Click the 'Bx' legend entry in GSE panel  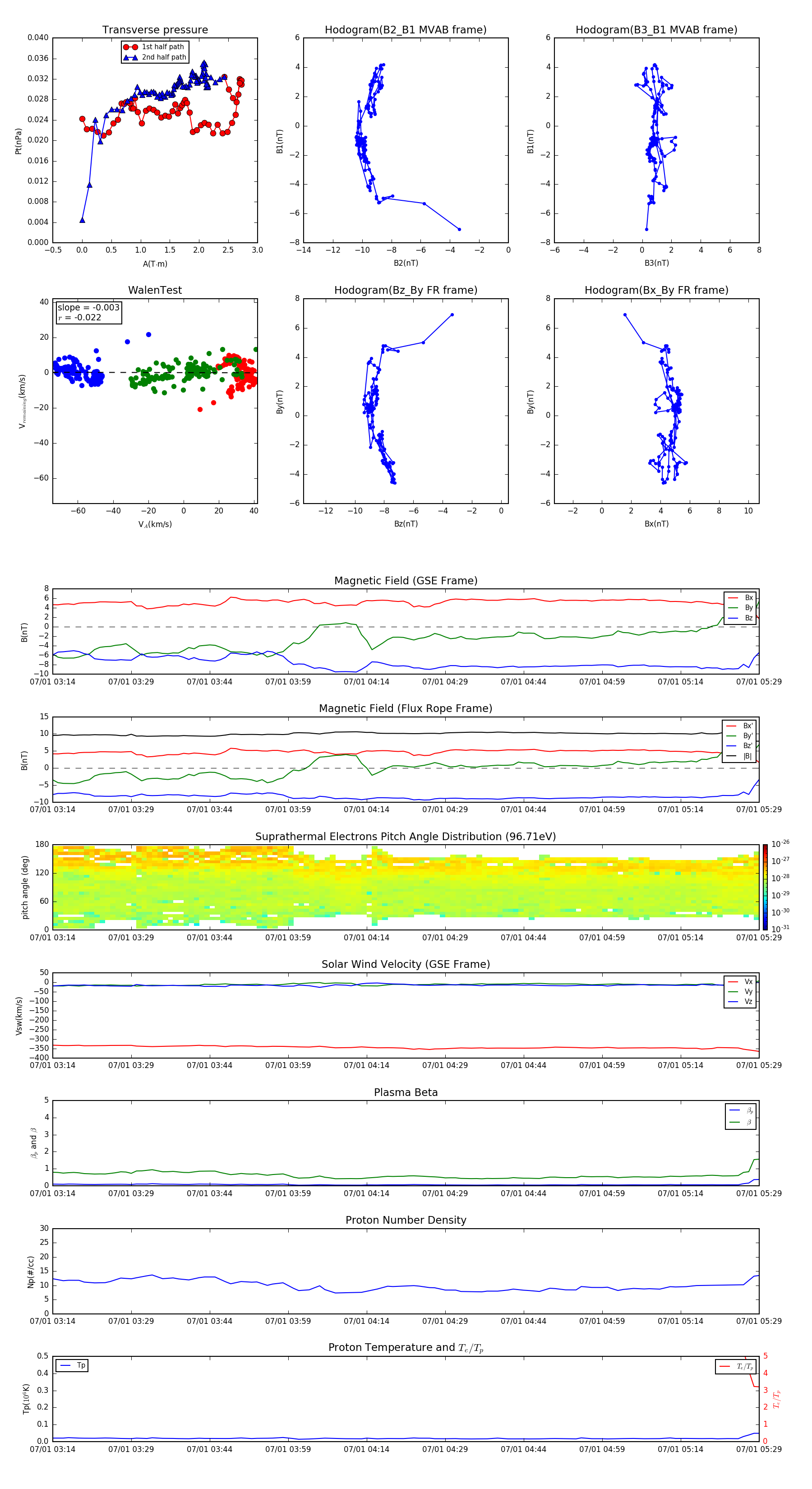click(x=740, y=598)
